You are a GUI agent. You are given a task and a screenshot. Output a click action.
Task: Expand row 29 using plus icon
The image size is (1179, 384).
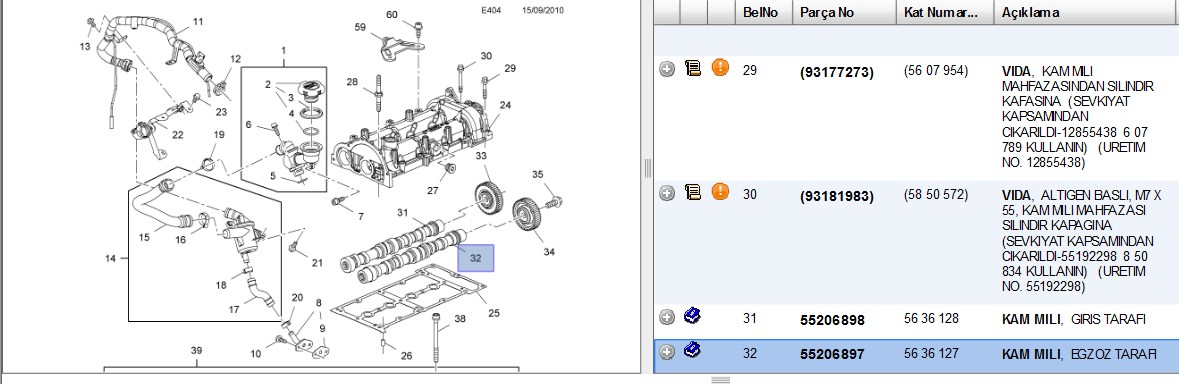667,69
